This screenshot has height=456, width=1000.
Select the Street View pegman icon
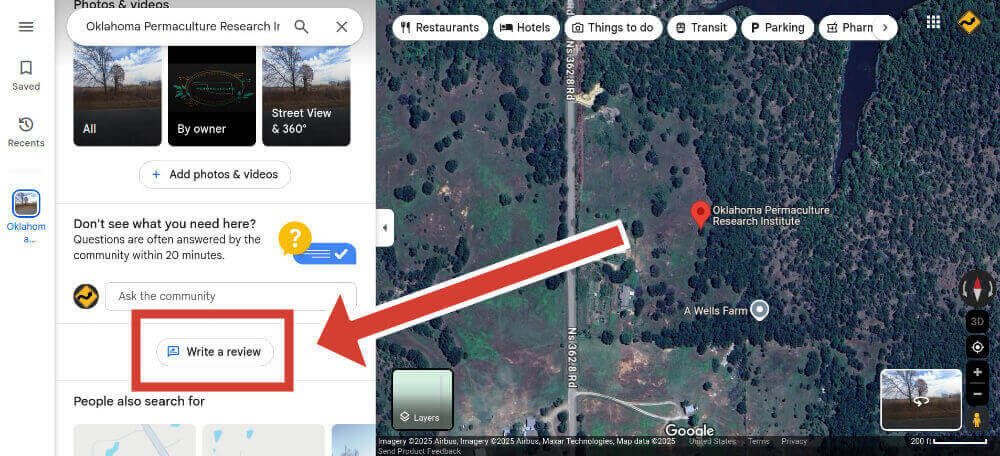(x=977, y=420)
